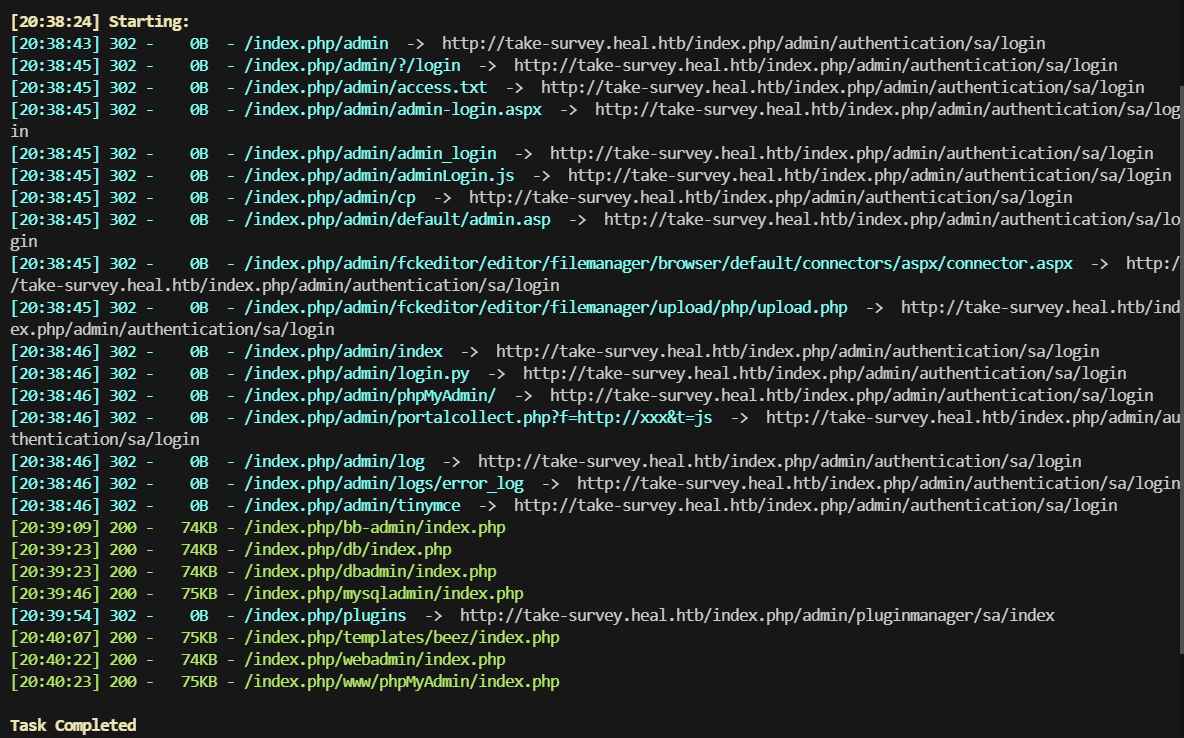Select the path /index.php/www/phpMyAdmin/index.php
Viewport: 1184px width, 738px height.
coord(402,681)
